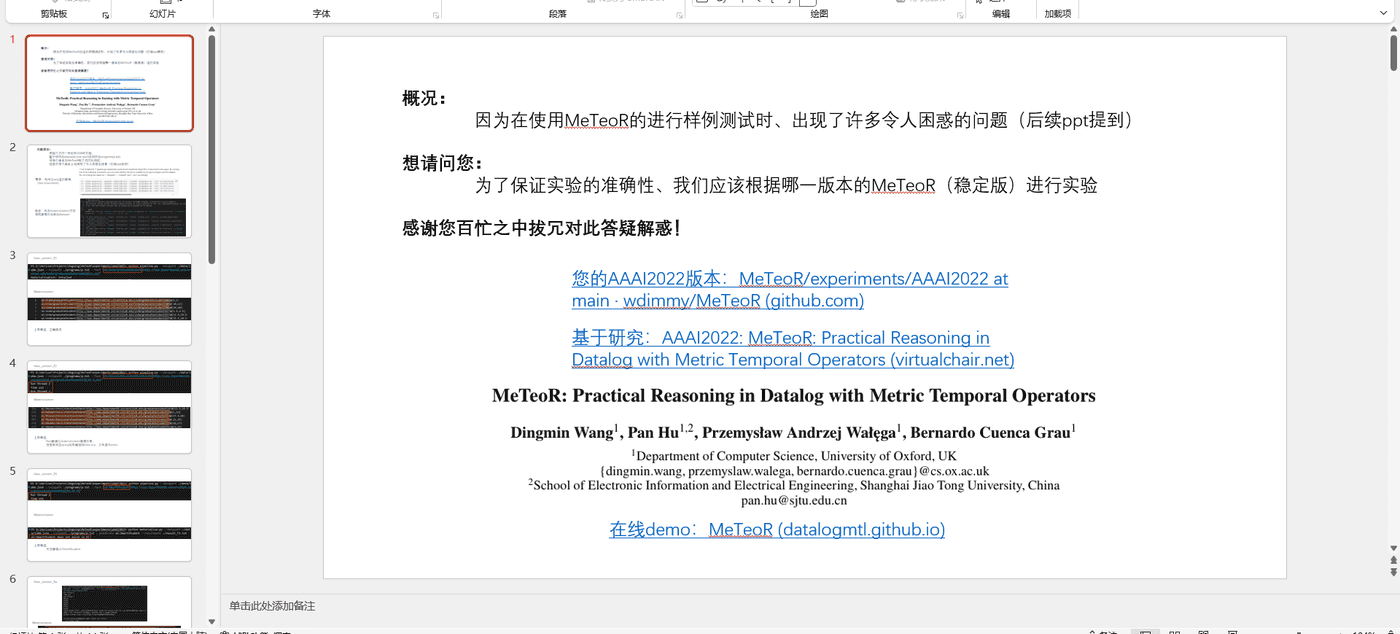
Task: Click the 加载项 group label
Action: coord(1058,14)
